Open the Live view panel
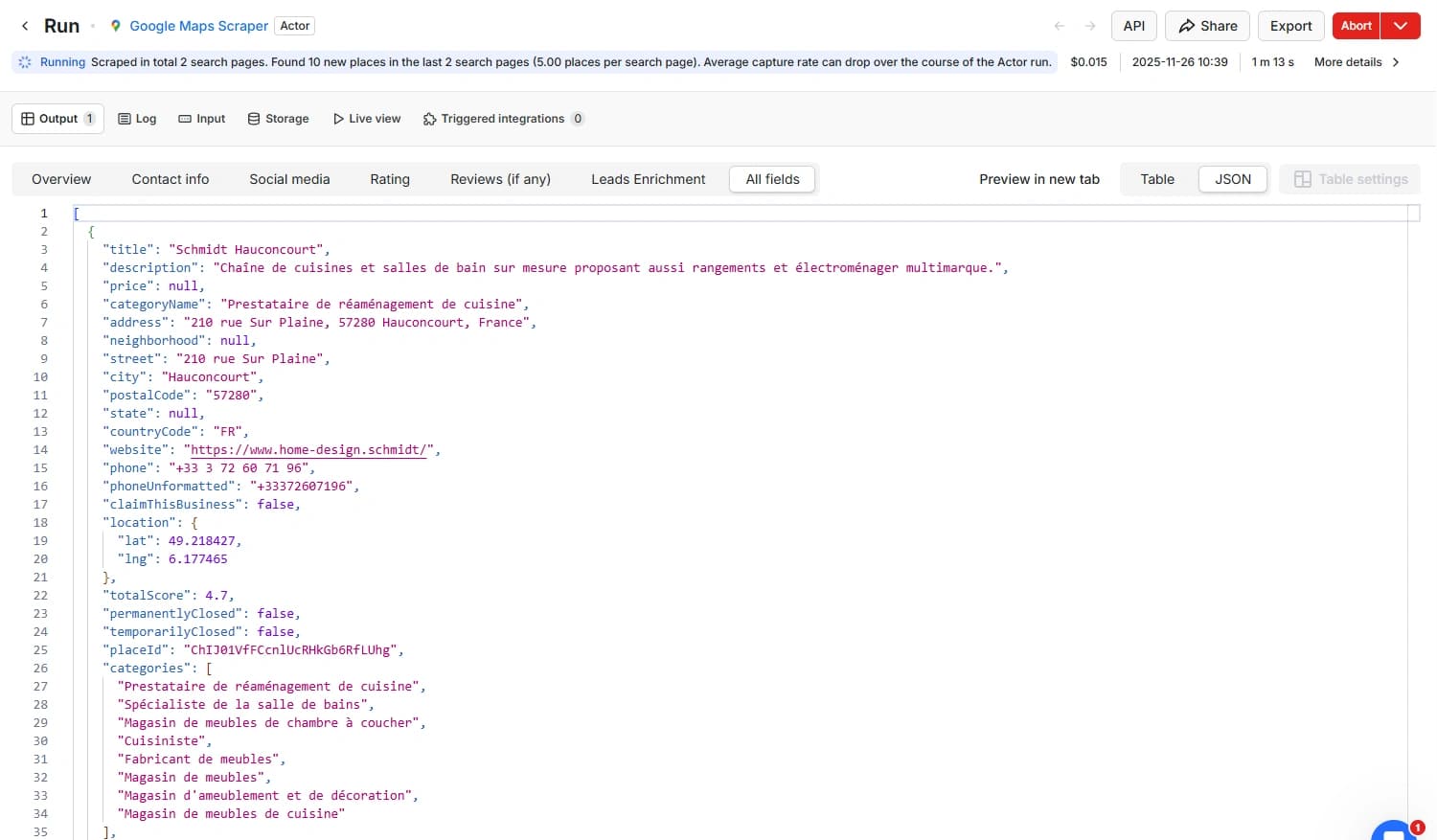The height and width of the screenshot is (840, 1437). 367,118
